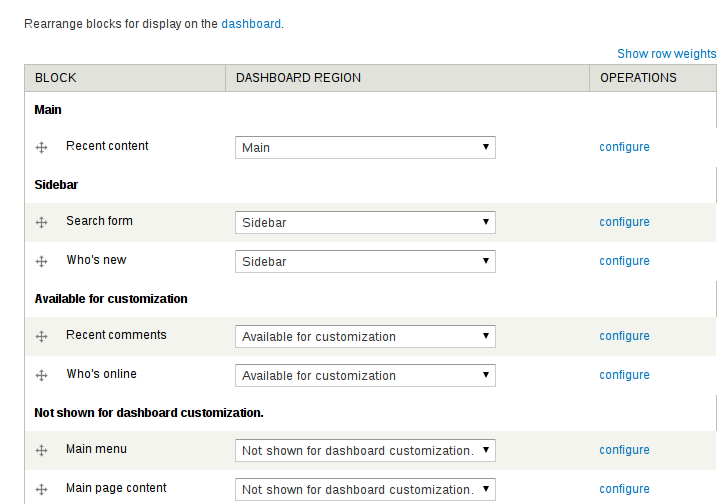The image size is (726, 504).
Task: Click drag handle icon for Search form
Action: click(42, 222)
